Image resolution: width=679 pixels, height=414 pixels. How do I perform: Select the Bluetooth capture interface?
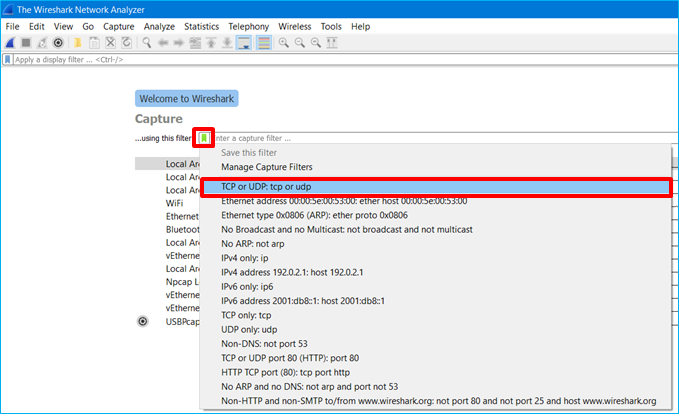[x=182, y=230]
